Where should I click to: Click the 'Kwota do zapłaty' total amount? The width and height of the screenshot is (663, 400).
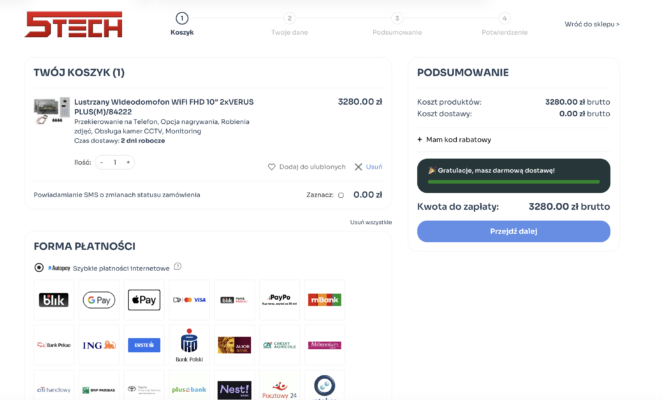pyautogui.click(x=569, y=207)
